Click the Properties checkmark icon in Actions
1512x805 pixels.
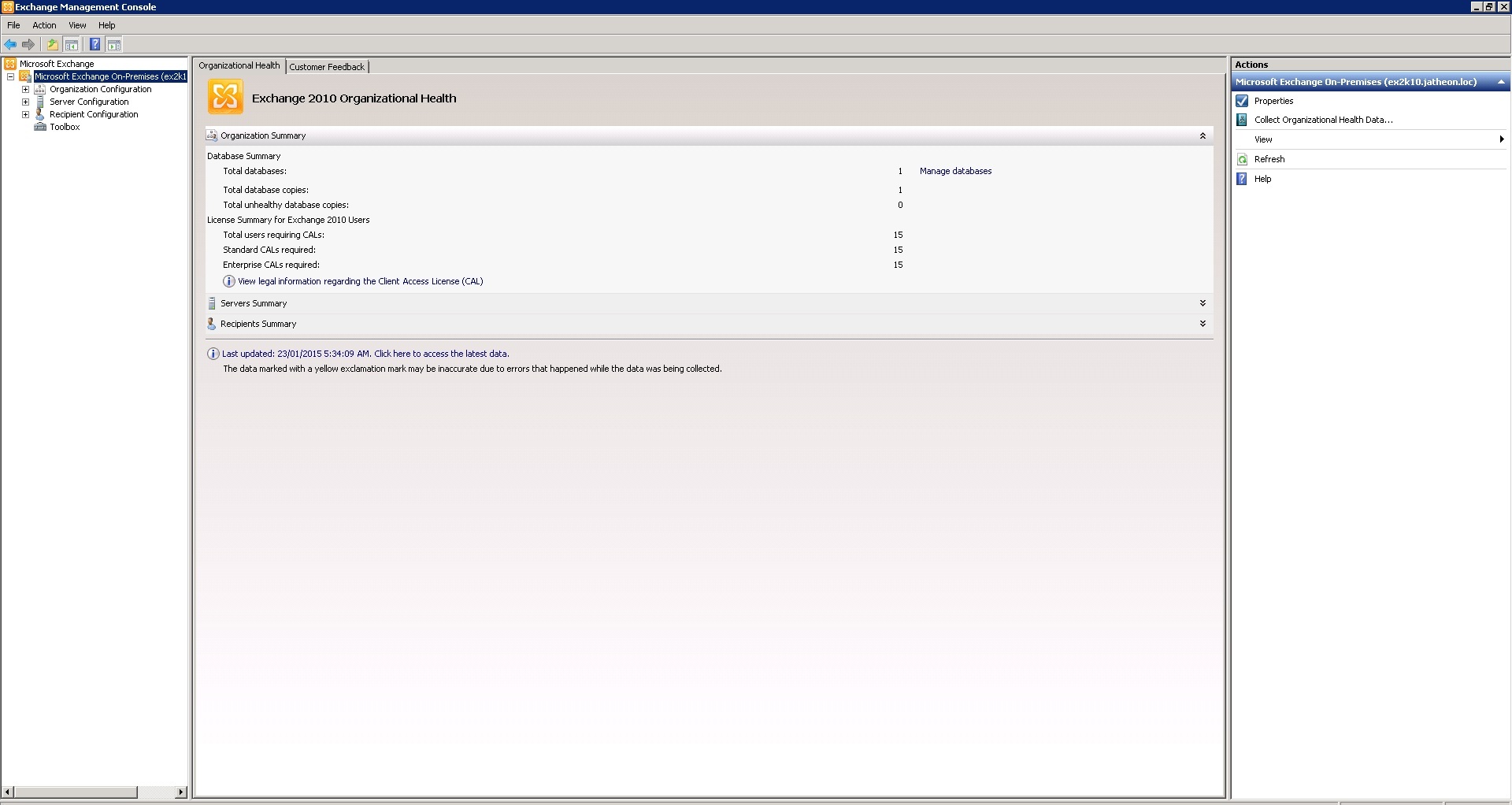[x=1242, y=101]
